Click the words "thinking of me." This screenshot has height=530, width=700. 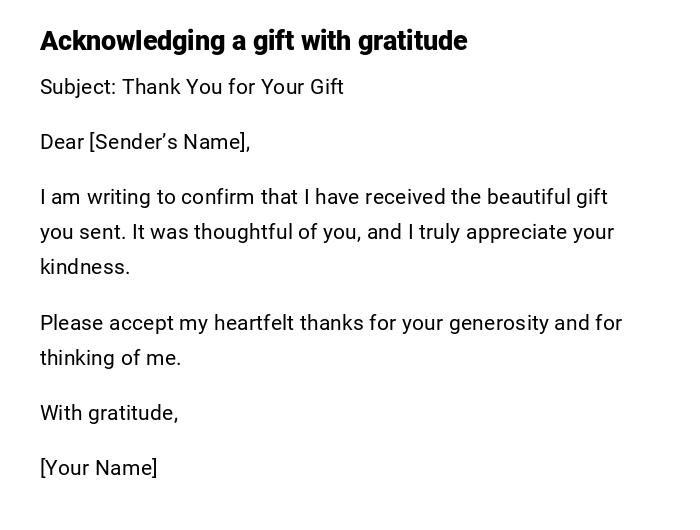coord(110,358)
